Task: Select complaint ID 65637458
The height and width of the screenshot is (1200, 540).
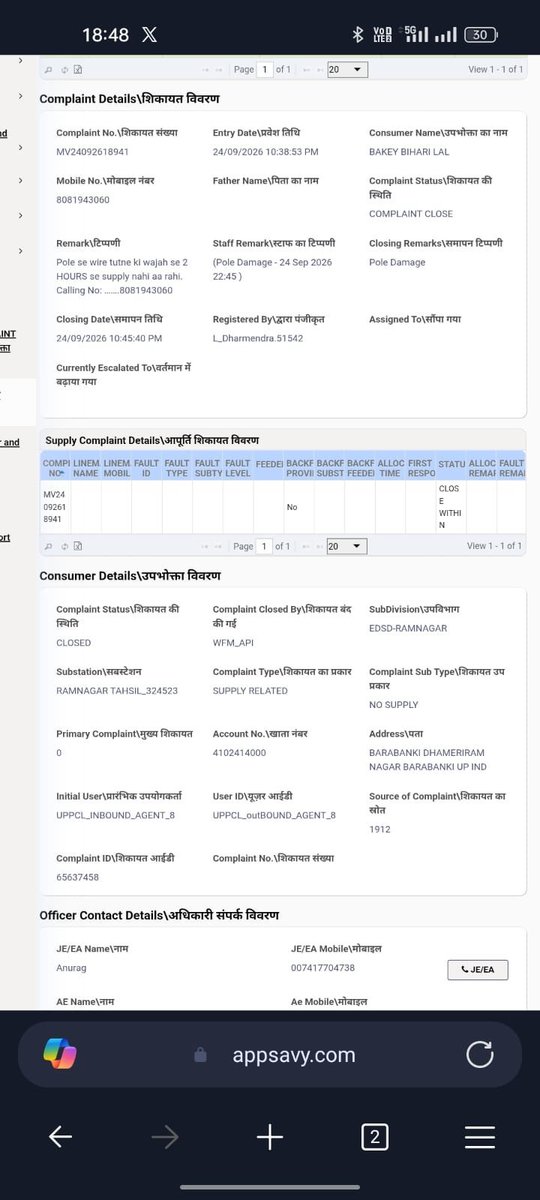Action: coord(77,877)
